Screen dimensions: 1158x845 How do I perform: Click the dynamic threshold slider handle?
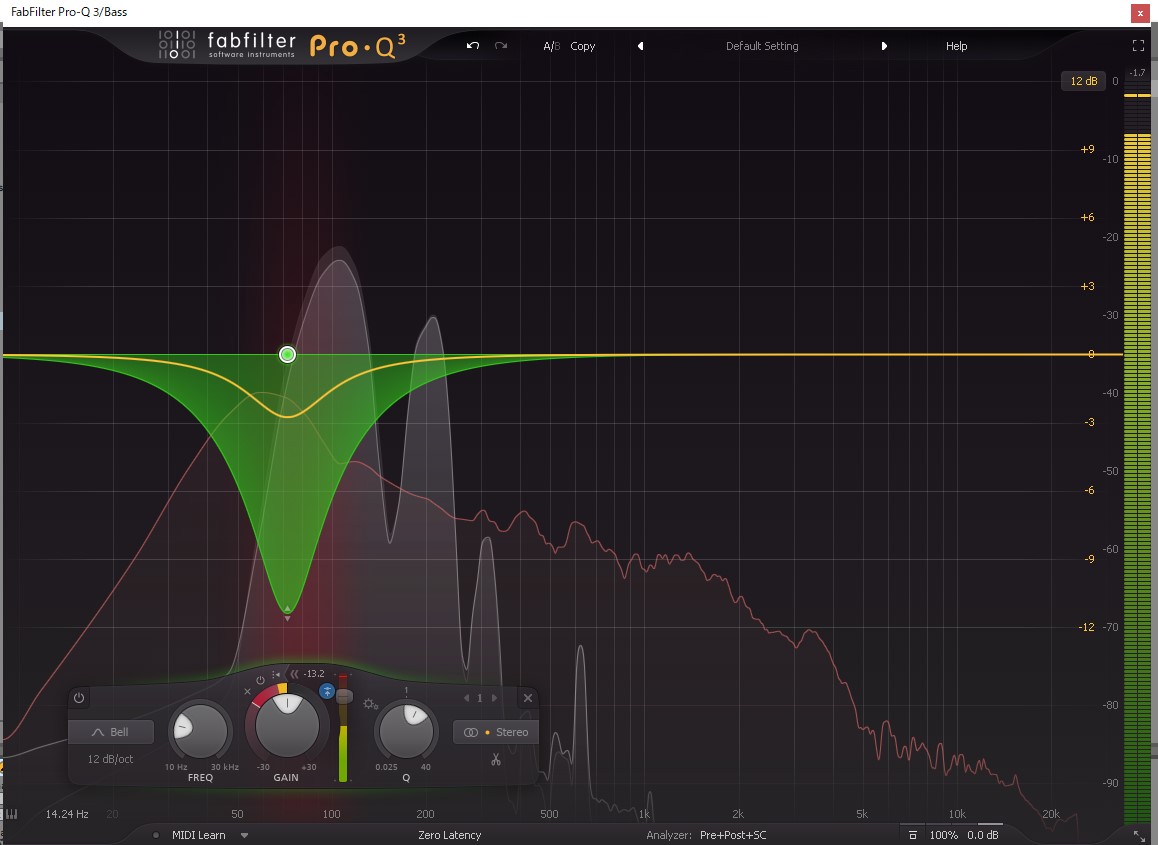pos(344,697)
